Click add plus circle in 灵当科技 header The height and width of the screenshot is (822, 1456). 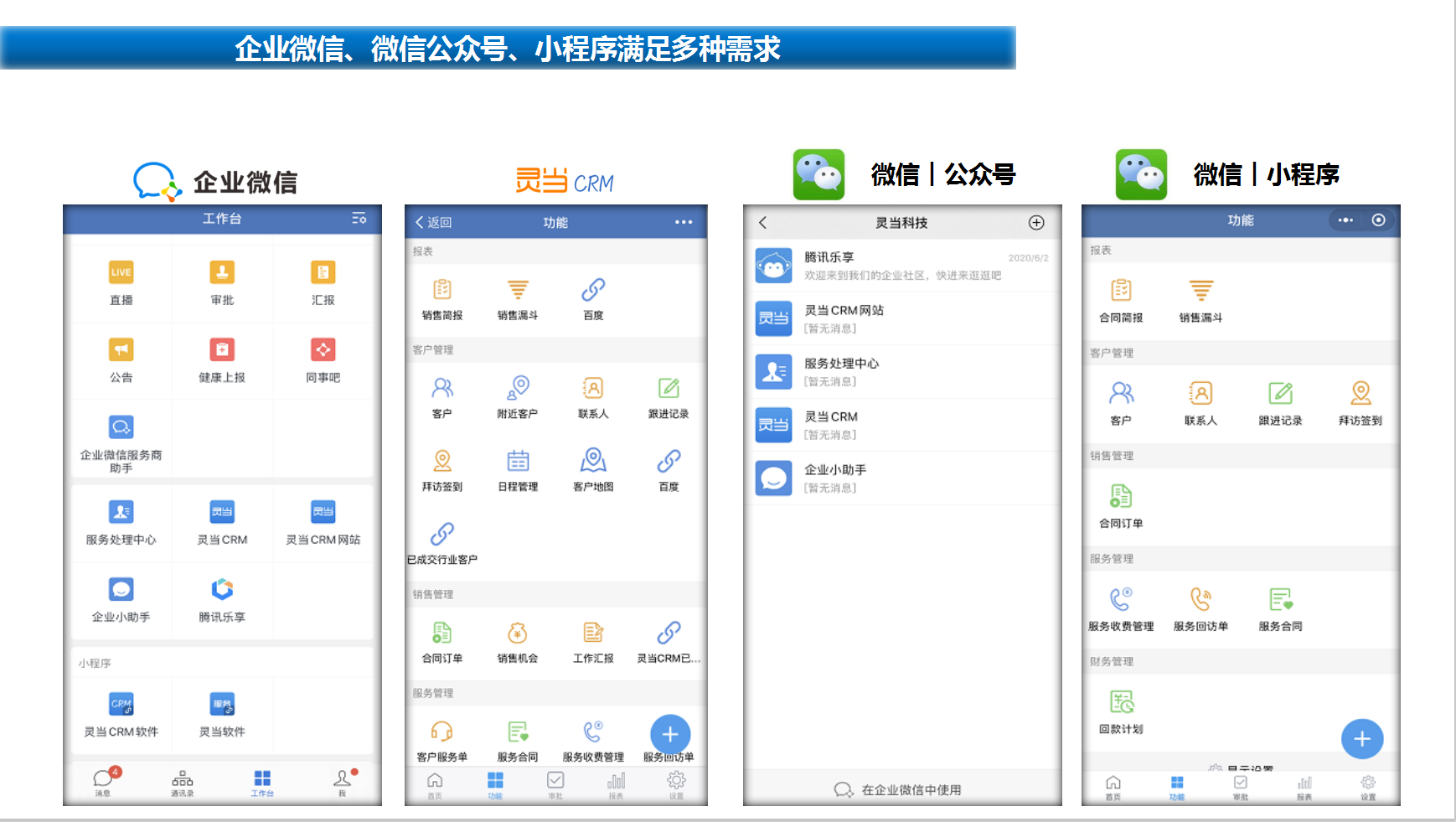[x=1036, y=222]
